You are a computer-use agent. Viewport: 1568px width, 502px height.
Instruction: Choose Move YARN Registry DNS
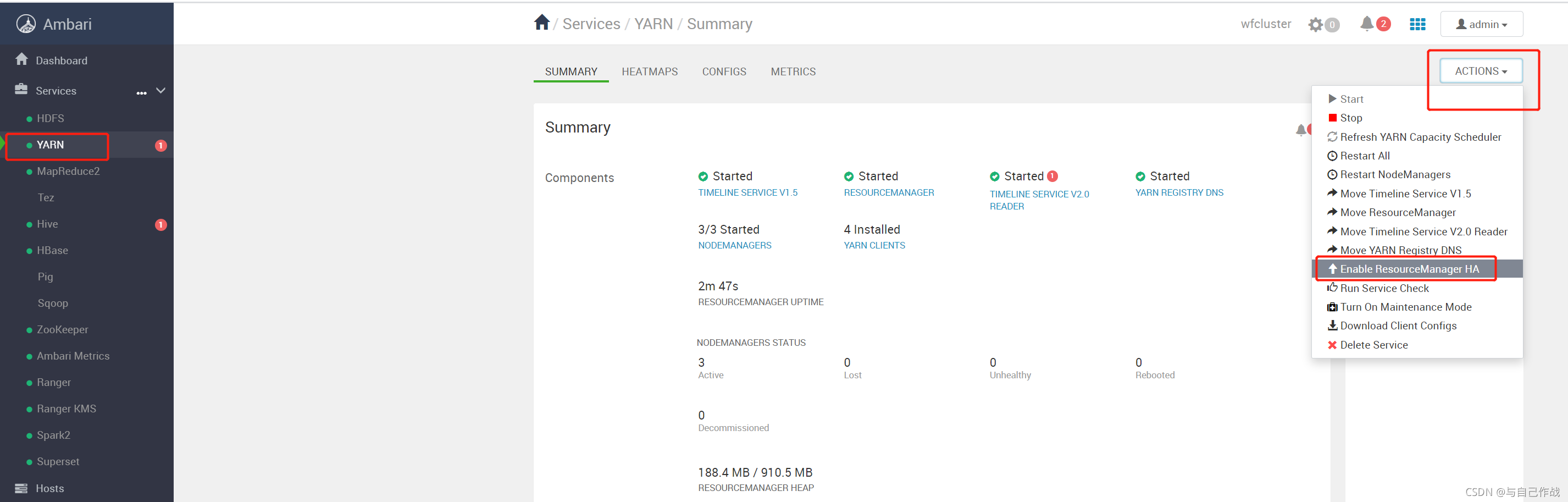[1417, 250]
